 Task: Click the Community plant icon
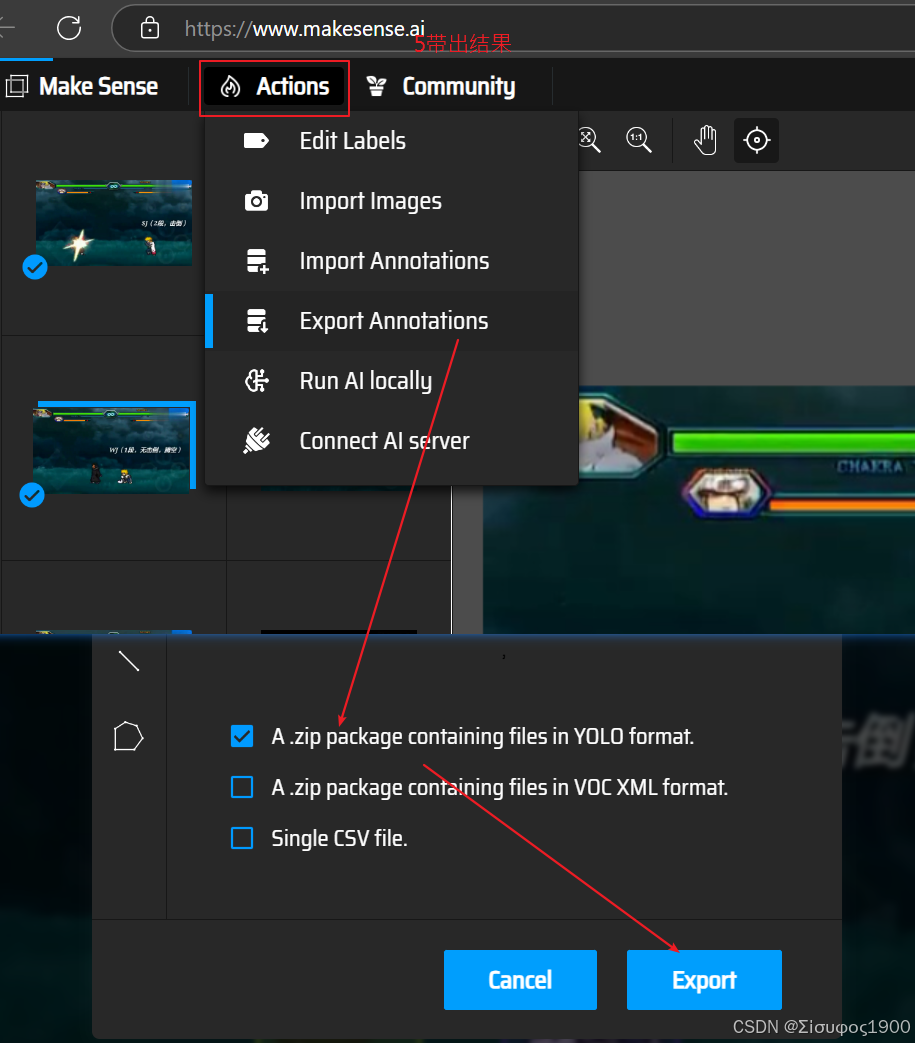pos(376,86)
